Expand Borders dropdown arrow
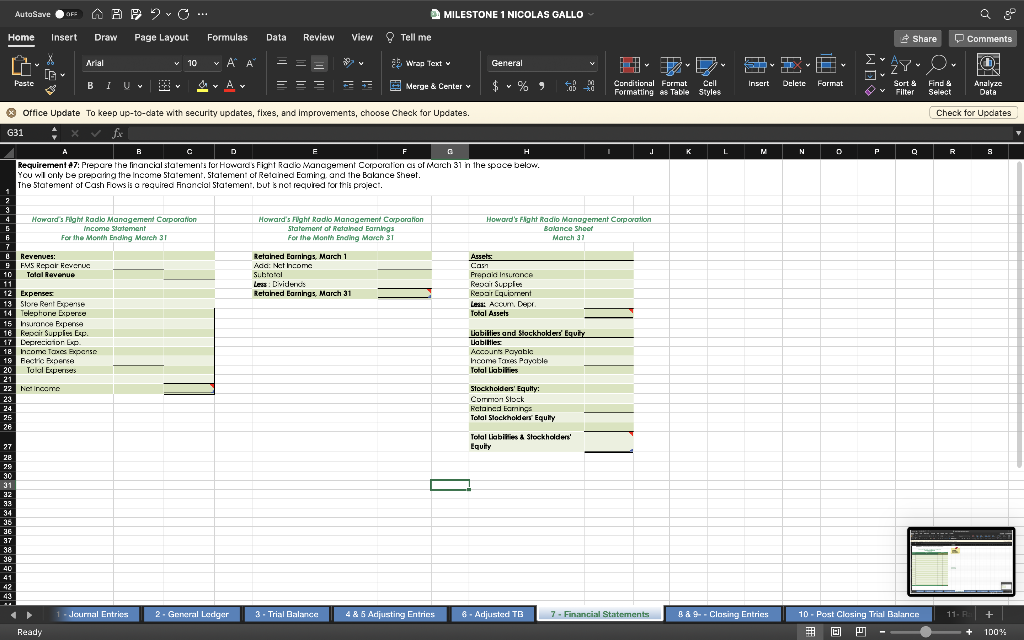The height and width of the screenshot is (640, 1024). tap(177, 86)
